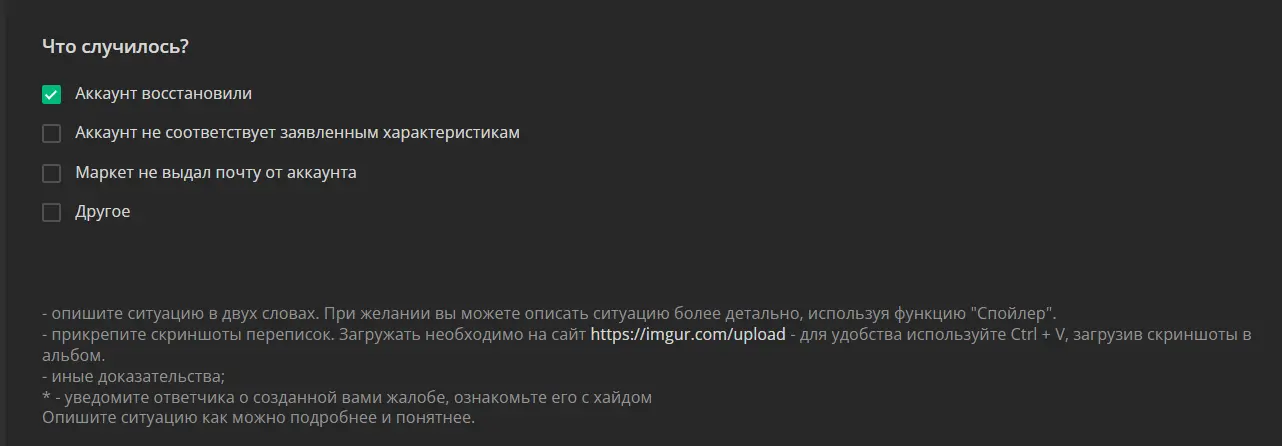Click the 'Что случилось?' heading
The width and height of the screenshot is (1282, 446).
coord(116,47)
